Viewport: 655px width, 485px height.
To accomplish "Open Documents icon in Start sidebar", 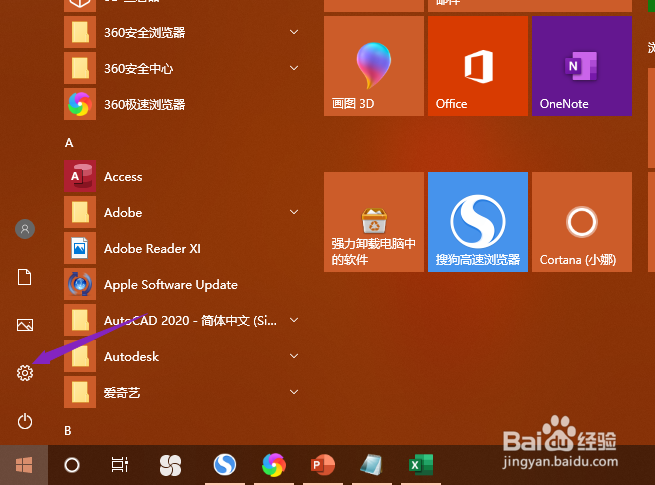I will coord(24,277).
